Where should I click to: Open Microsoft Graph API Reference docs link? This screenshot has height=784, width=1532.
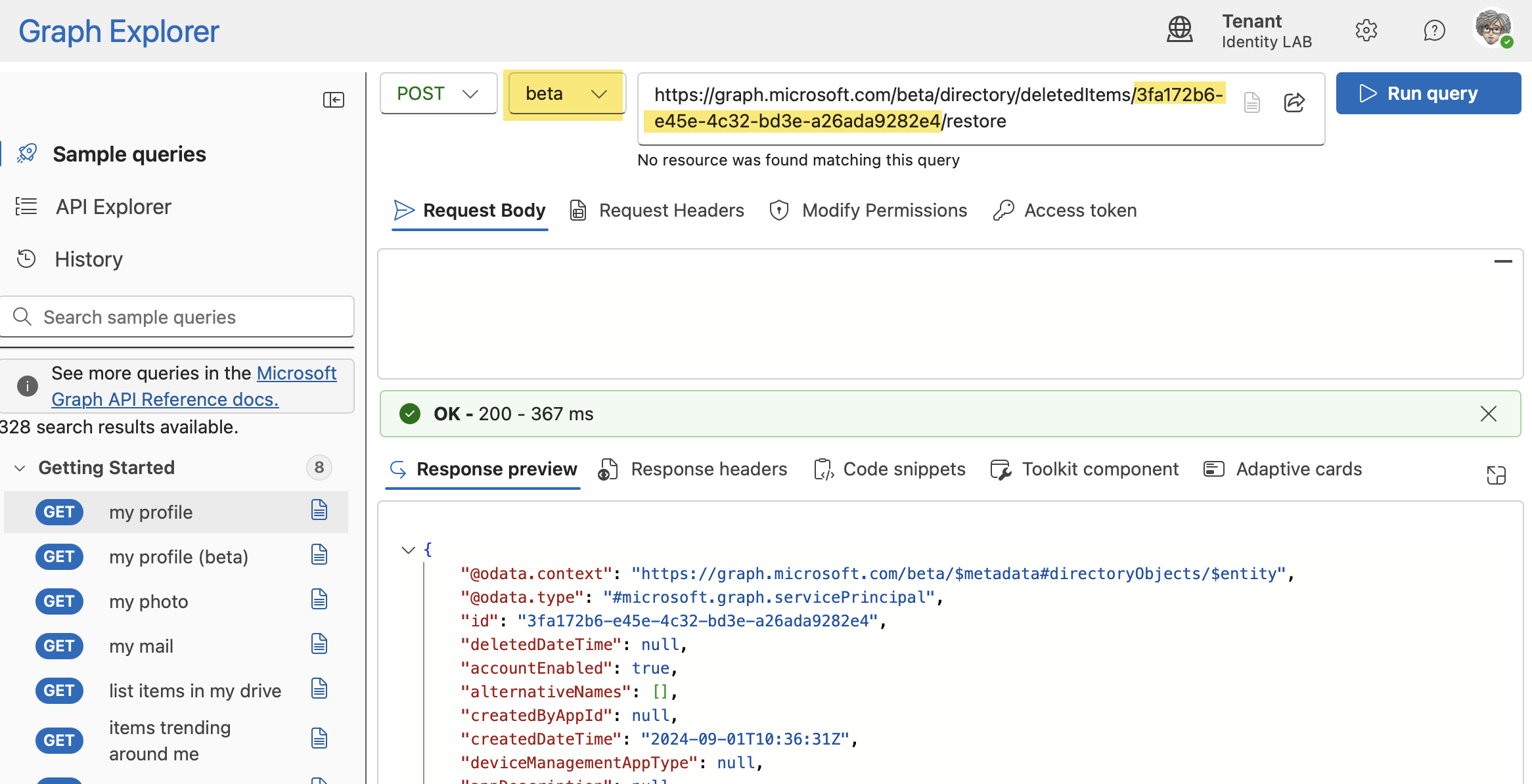click(194, 386)
